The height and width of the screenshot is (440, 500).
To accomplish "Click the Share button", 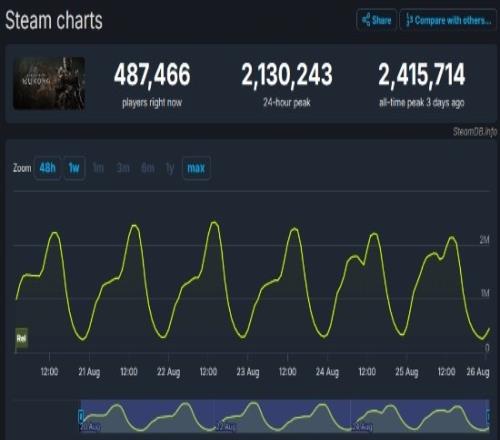I will (376, 20).
